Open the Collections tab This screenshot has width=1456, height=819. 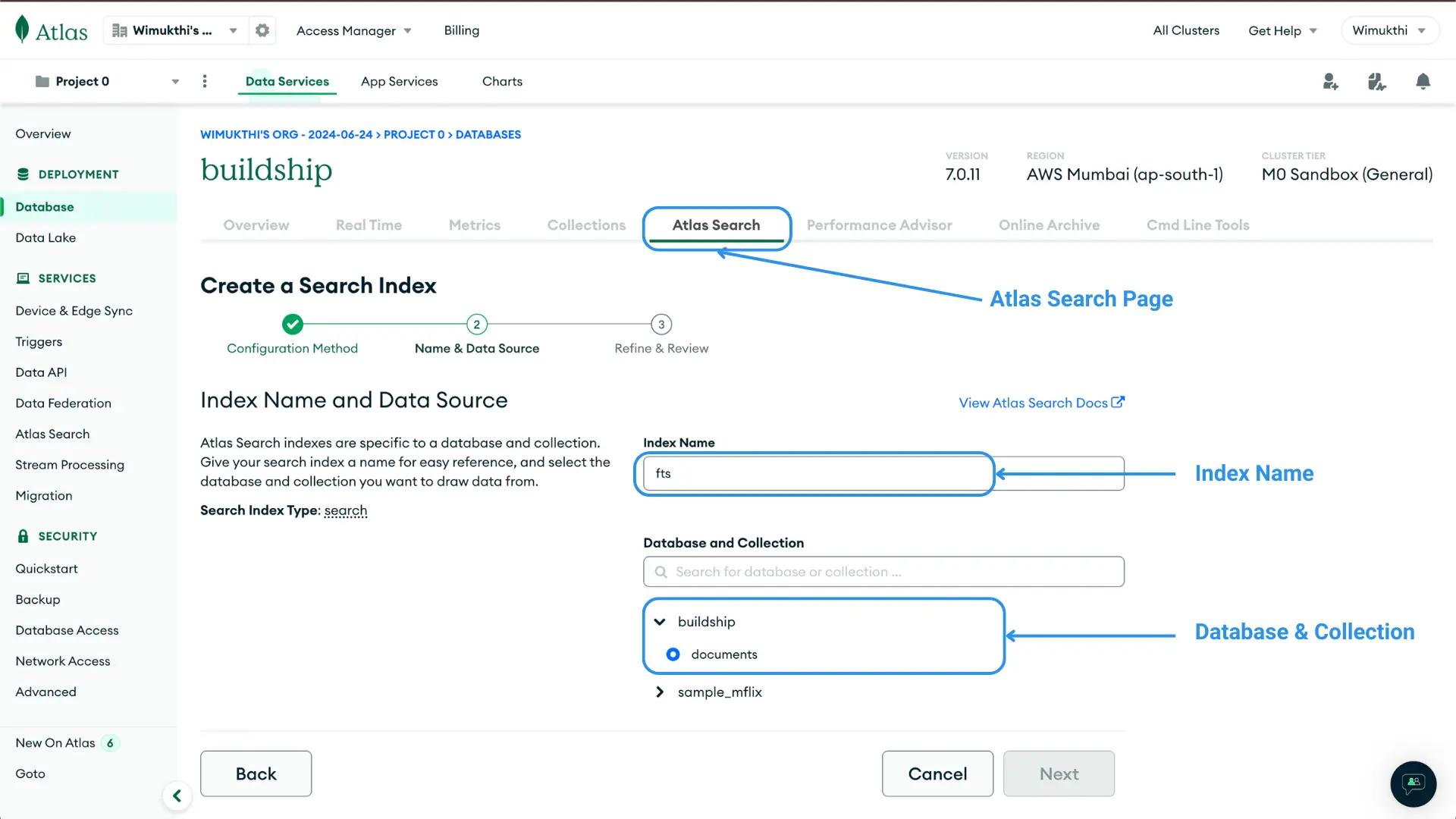pos(586,224)
